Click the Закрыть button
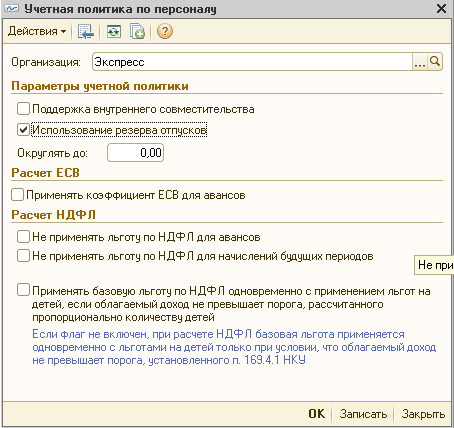This screenshot has width=454, height=428. (x=423, y=414)
